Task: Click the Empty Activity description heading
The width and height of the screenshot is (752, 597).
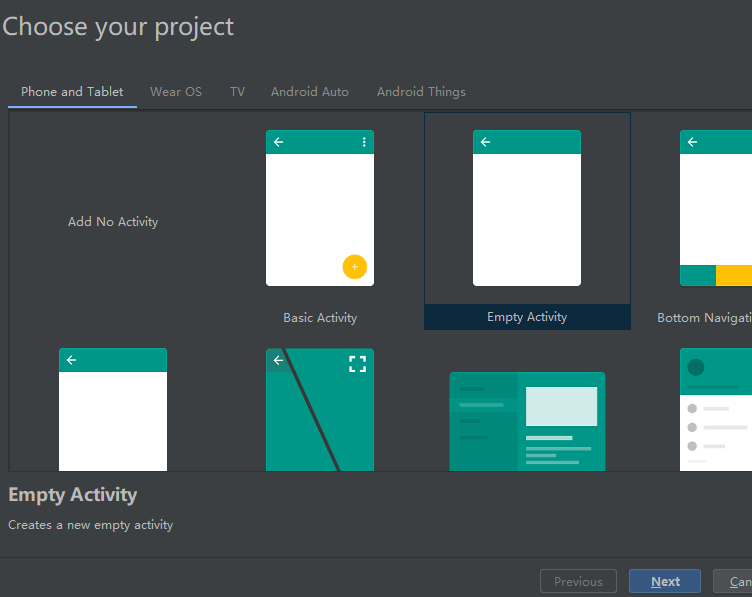Action: click(72, 495)
